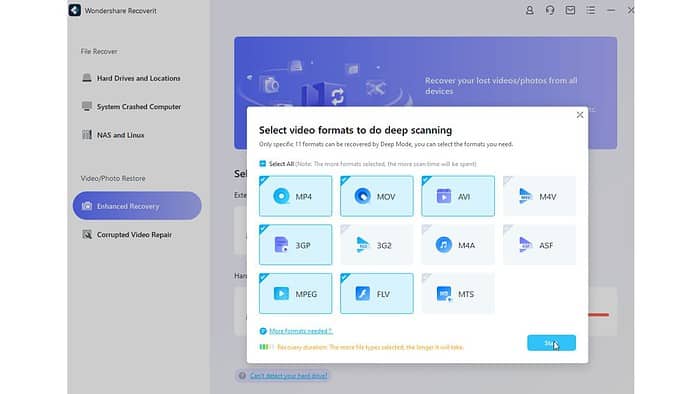
Task: Click the Video/Photo Restore section label
Action: click(x=113, y=178)
